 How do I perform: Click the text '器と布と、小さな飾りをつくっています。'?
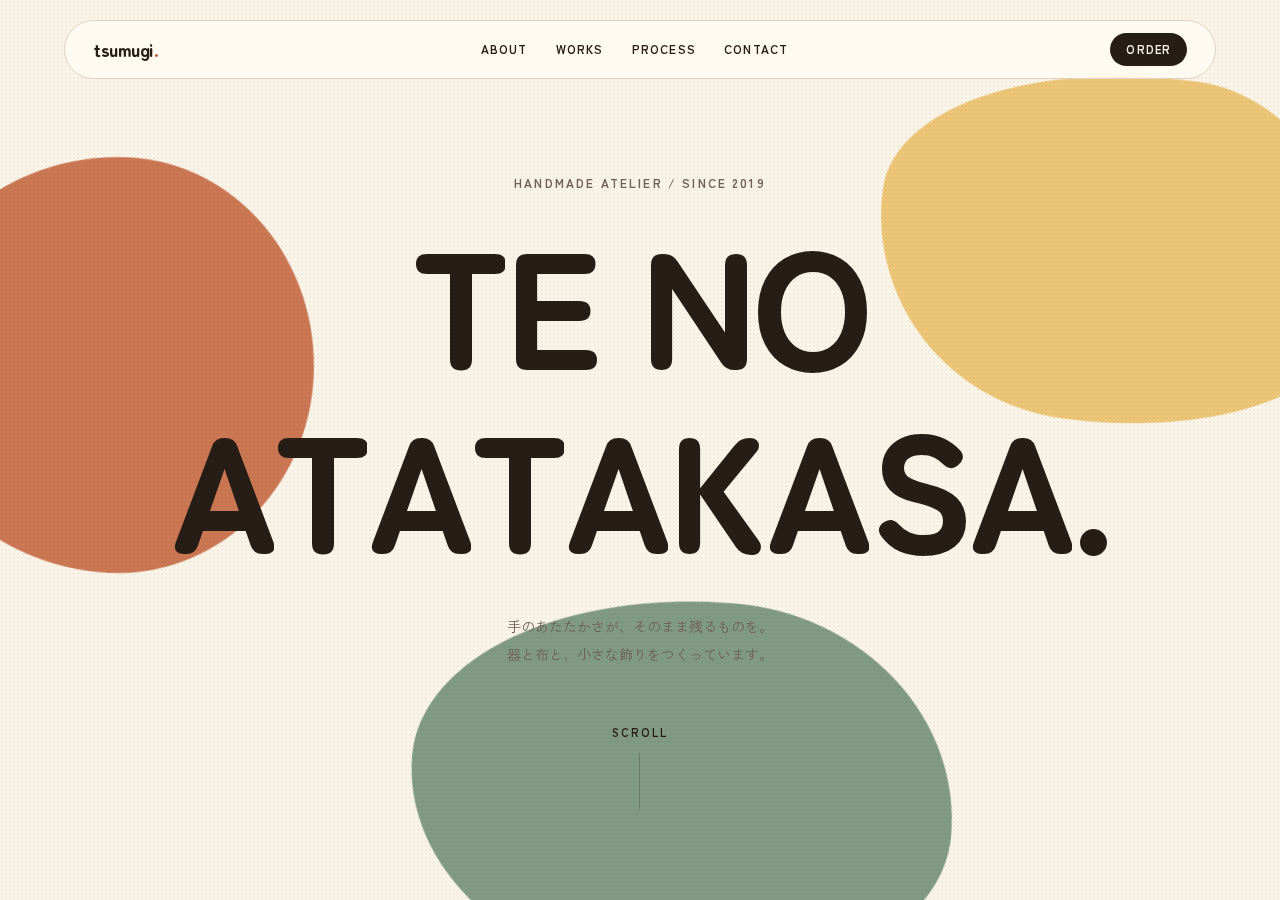[640, 655]
